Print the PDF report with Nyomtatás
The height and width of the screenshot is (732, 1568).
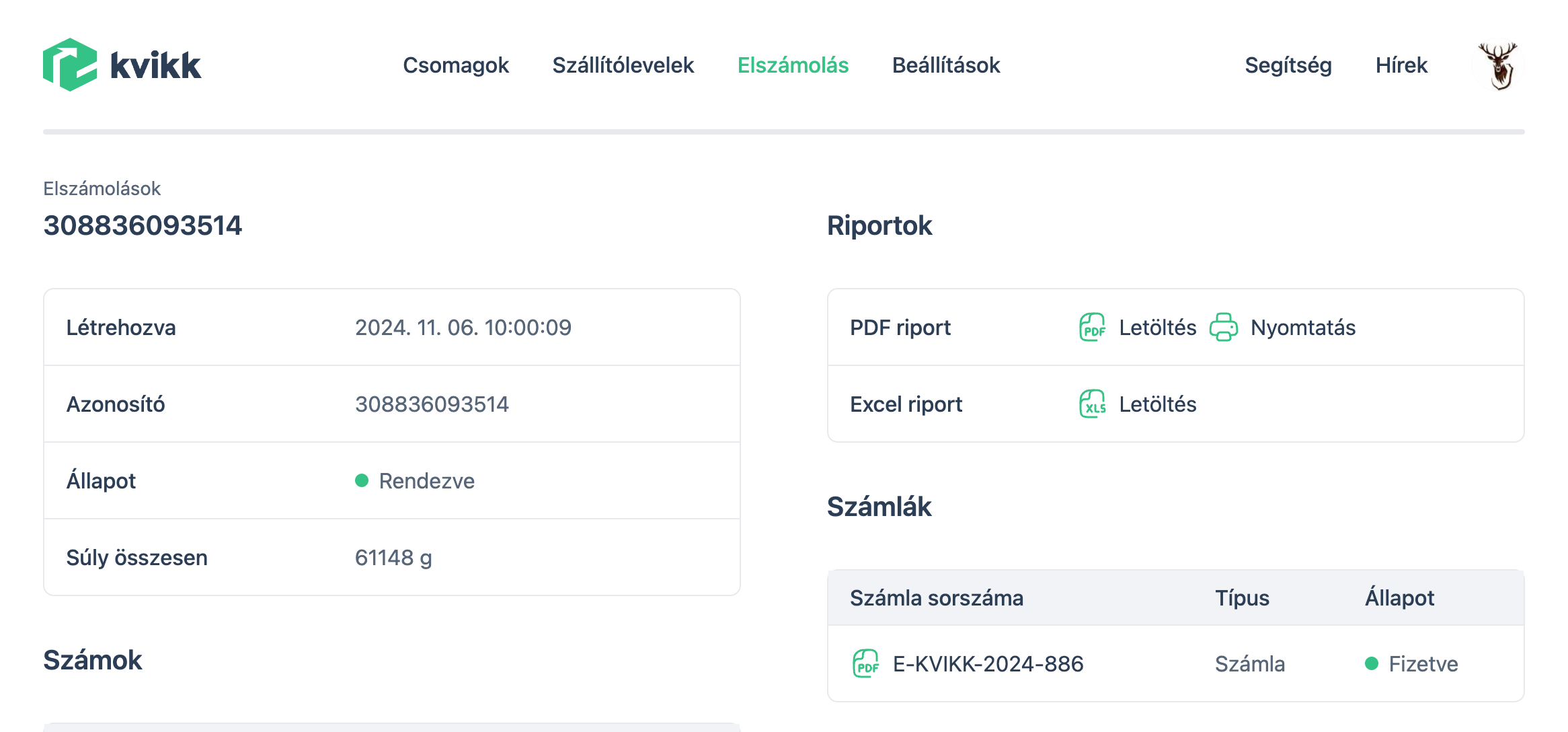pos(1302,328)
